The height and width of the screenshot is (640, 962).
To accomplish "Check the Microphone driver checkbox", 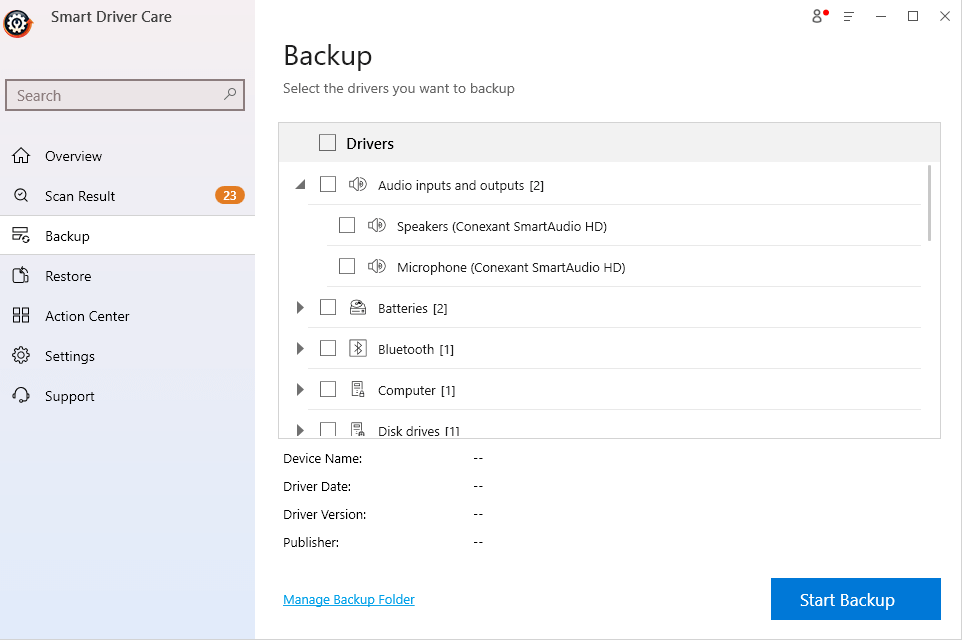I will pos(347,267).
